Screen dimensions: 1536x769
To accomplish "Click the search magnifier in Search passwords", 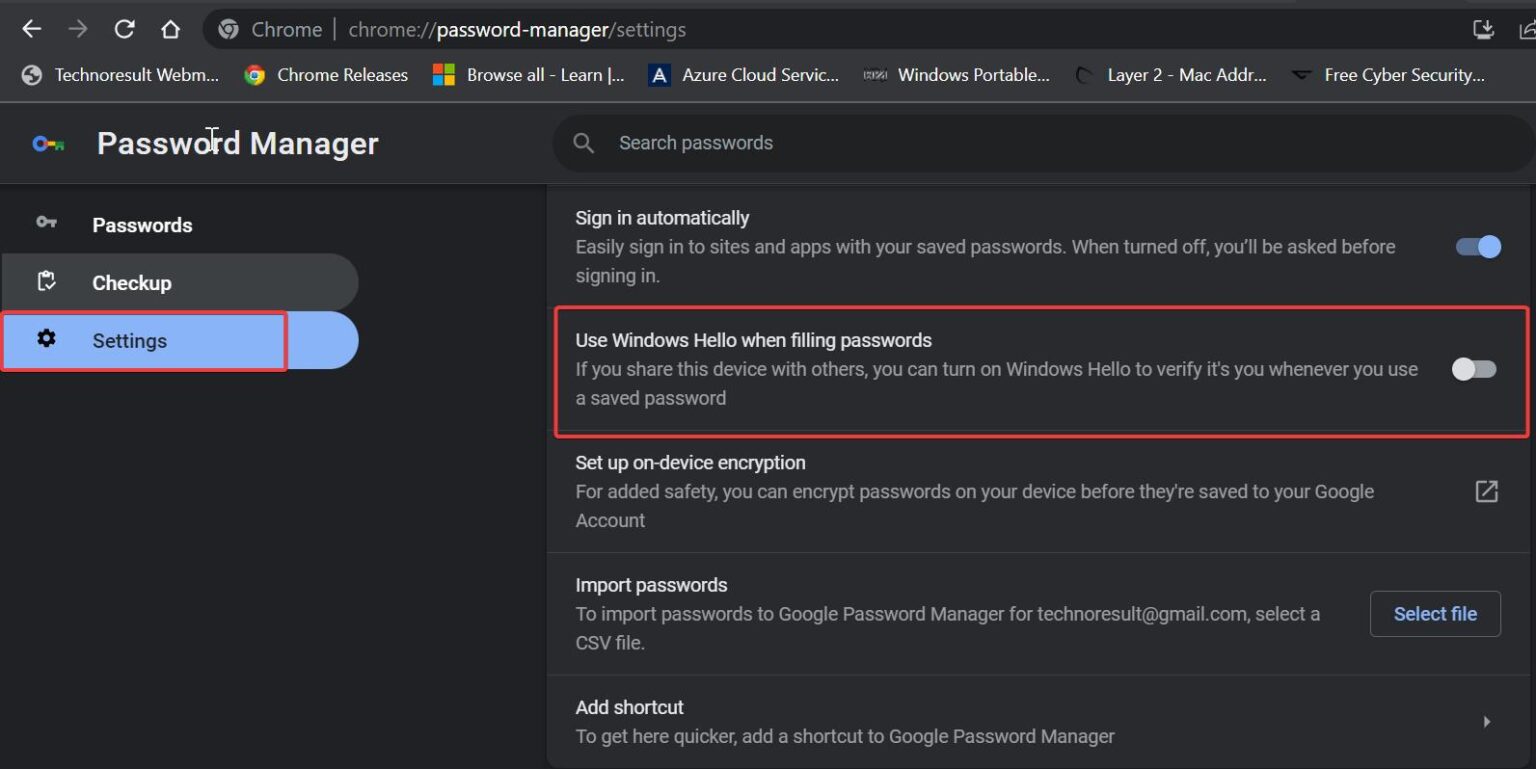I will 584,143.
